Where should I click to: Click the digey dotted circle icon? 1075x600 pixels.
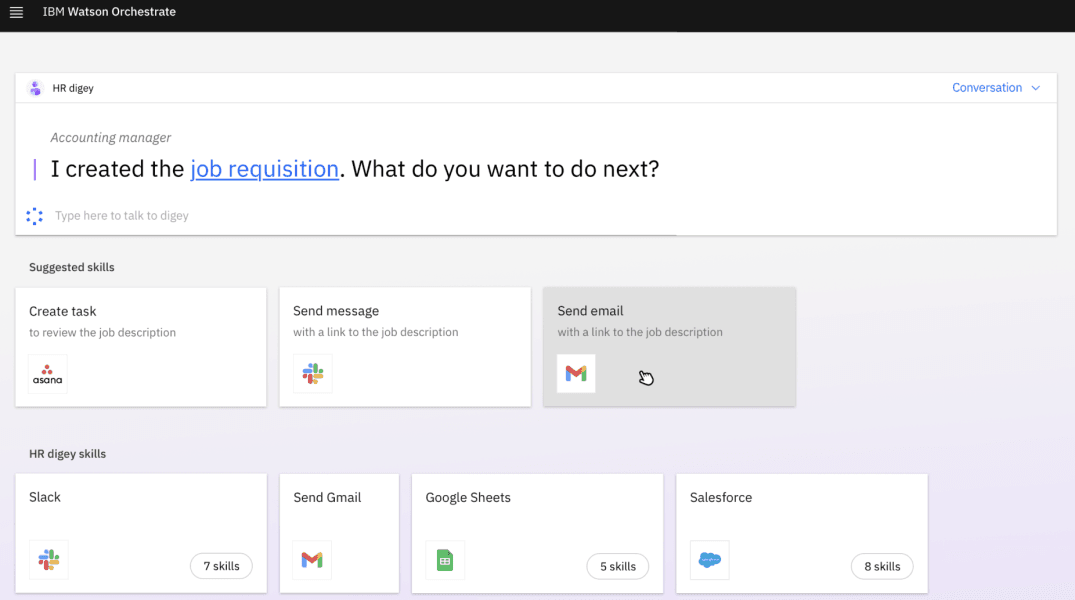point(35,216)
